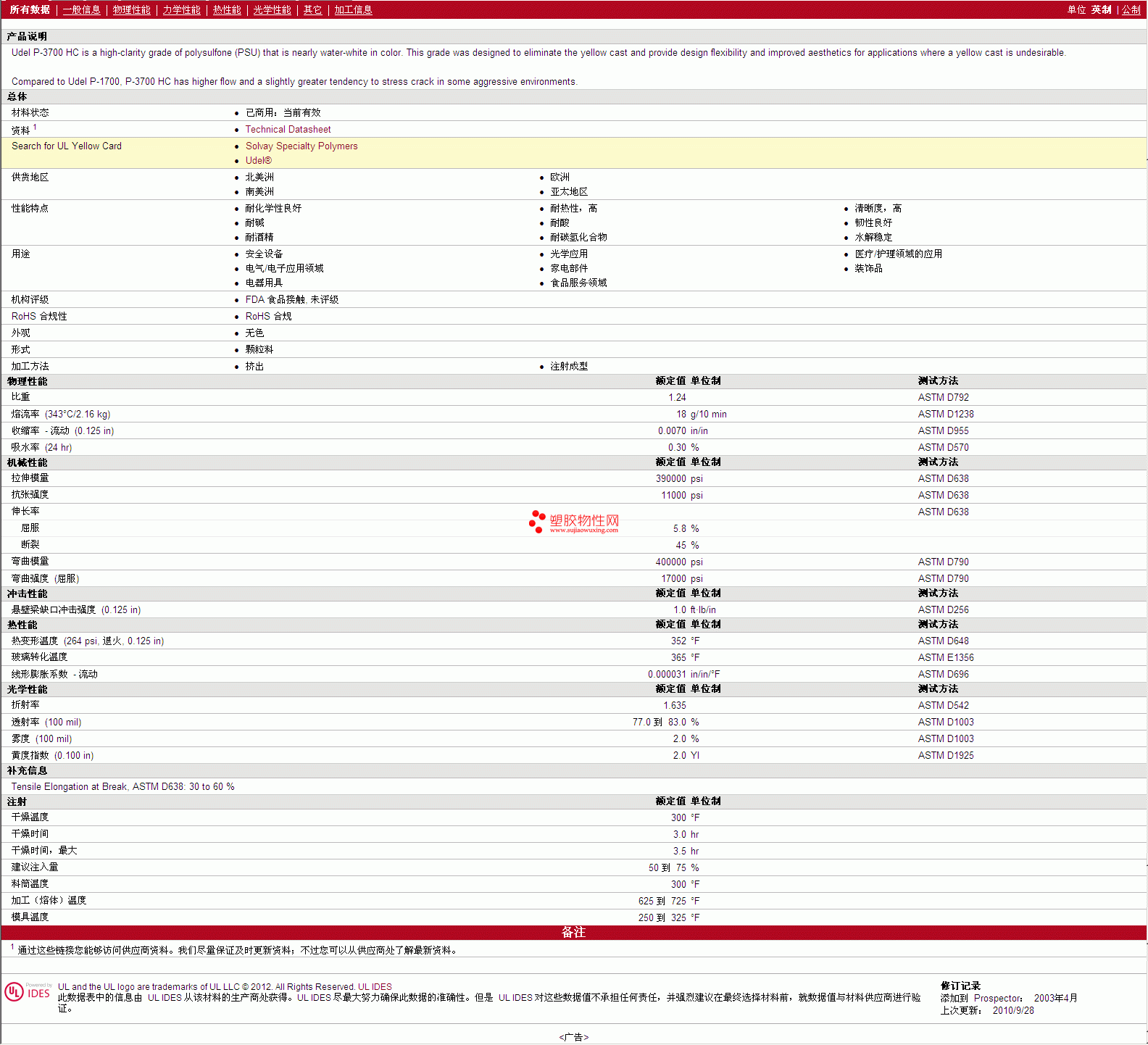1148x1045 pixels.
Task: Click the 备注 section header
Action: coord(573,932)
